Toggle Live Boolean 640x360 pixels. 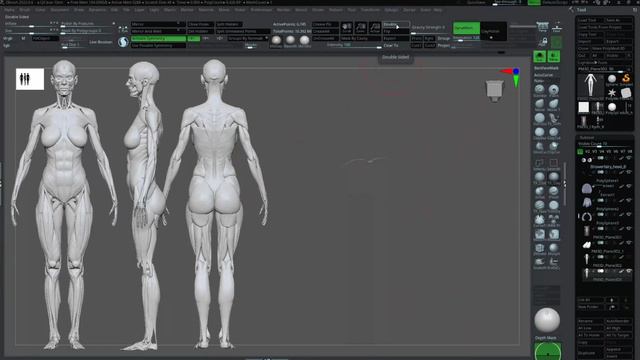coord(100,42)
